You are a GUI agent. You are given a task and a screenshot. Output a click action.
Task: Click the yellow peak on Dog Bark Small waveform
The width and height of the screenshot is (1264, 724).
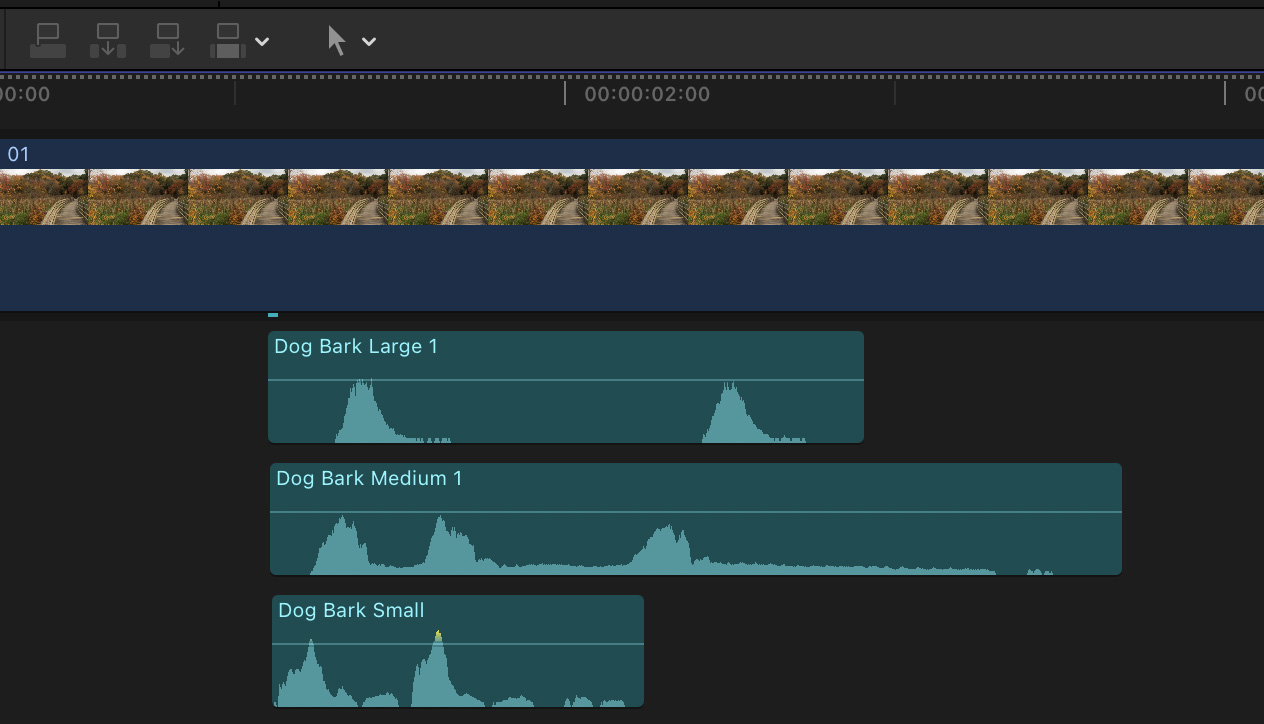click(x=438, y=634)
